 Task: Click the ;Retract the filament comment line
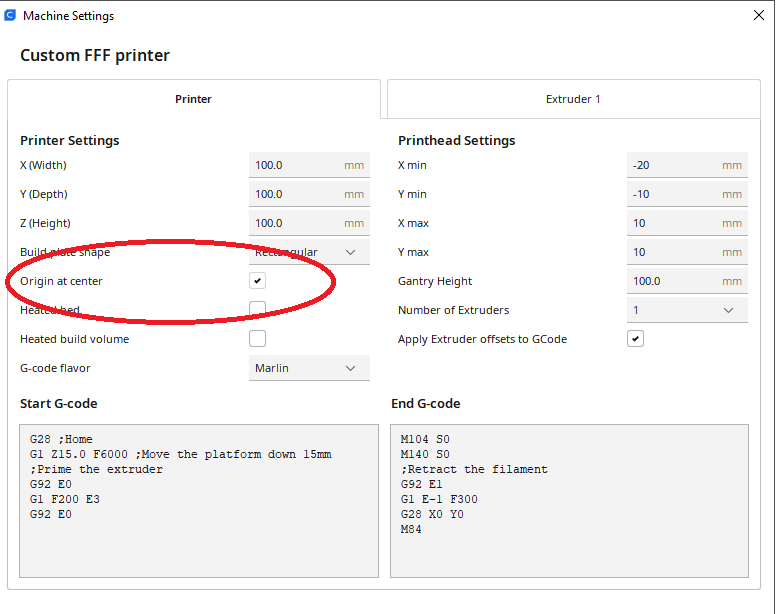(474, 469)
